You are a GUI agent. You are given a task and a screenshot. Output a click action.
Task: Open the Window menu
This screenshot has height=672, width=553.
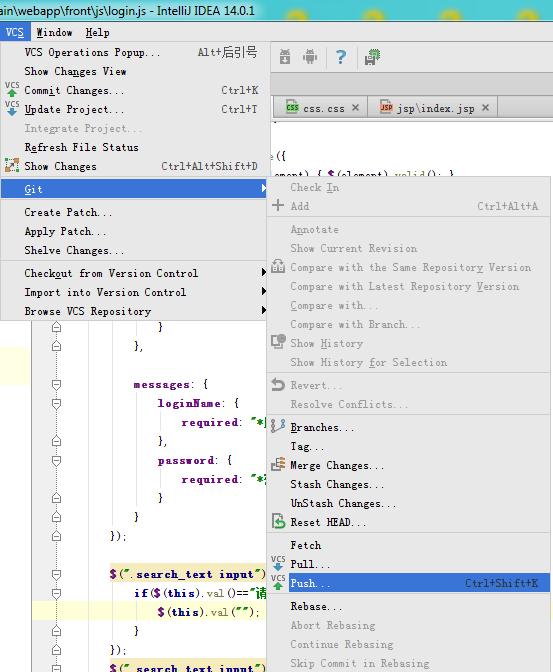point(54,32)
